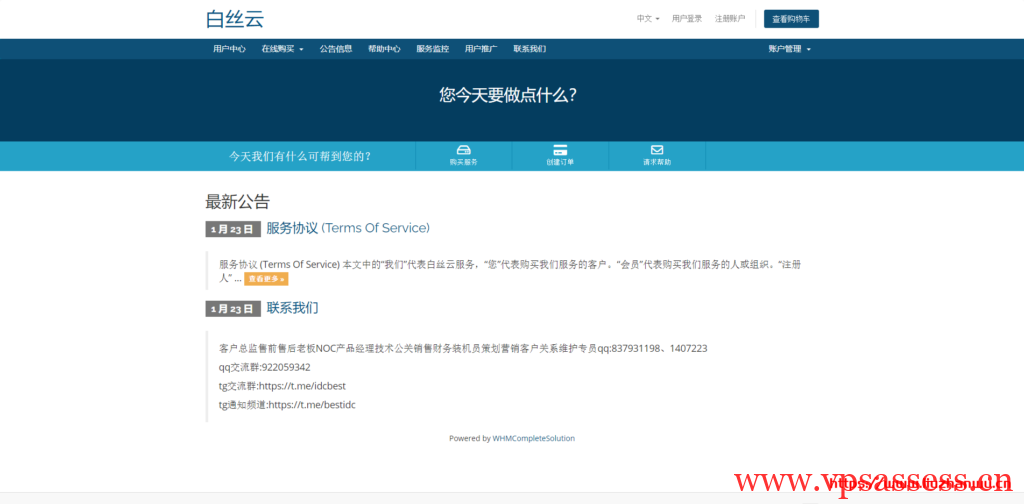Expand the 账户管理 dropdown
Screen dimensions: 1024x504
[x=789, y=49]
